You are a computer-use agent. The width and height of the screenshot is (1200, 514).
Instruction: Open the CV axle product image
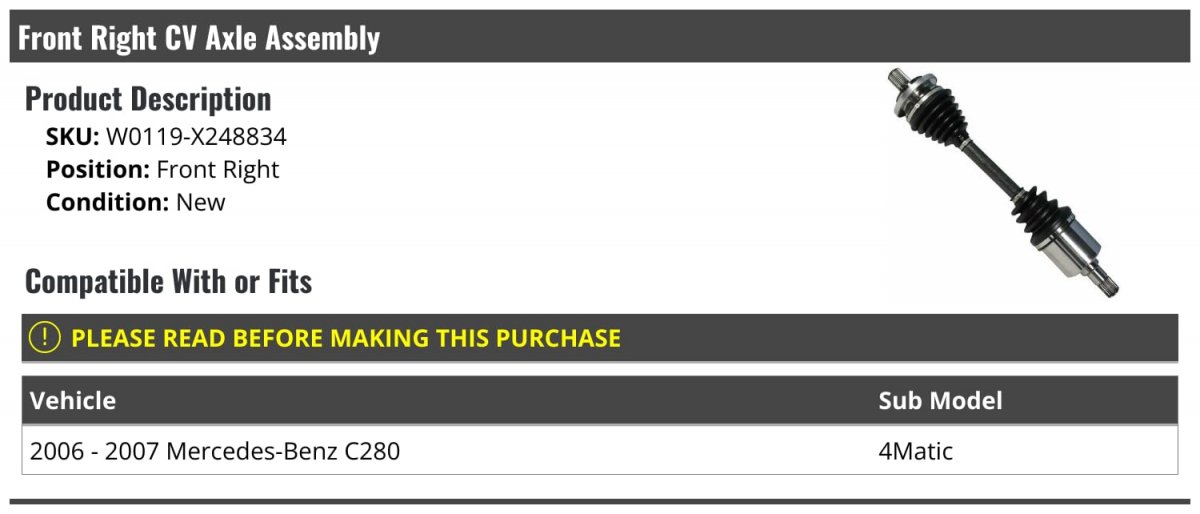point(1003,183)
